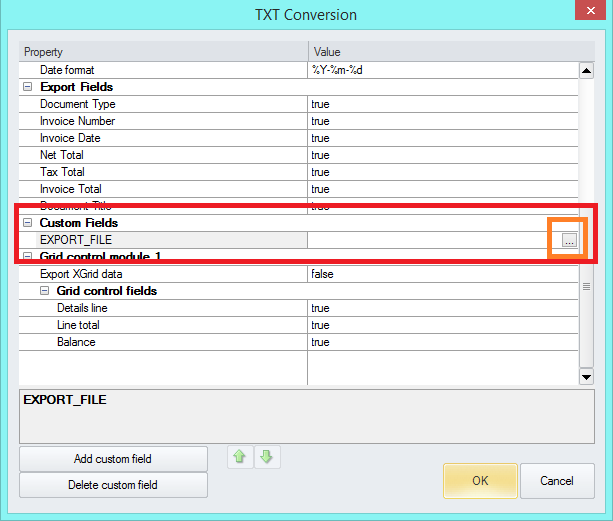613x521 pixels.
Task: Cancel the conversion dialog
Action: click(x=557, y=480)
